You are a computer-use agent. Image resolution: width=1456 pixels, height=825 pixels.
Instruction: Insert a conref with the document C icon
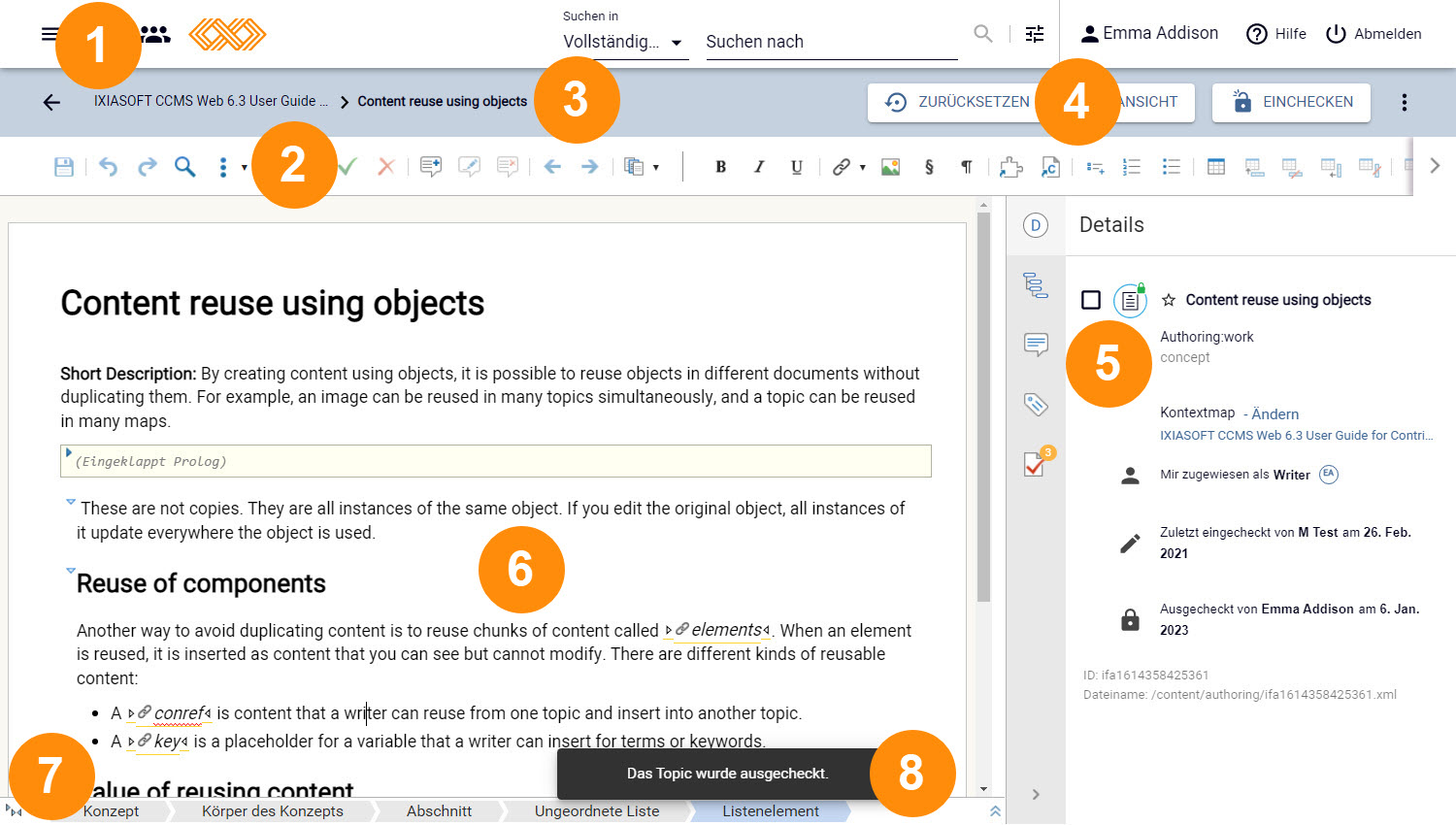pos(1050,167)
